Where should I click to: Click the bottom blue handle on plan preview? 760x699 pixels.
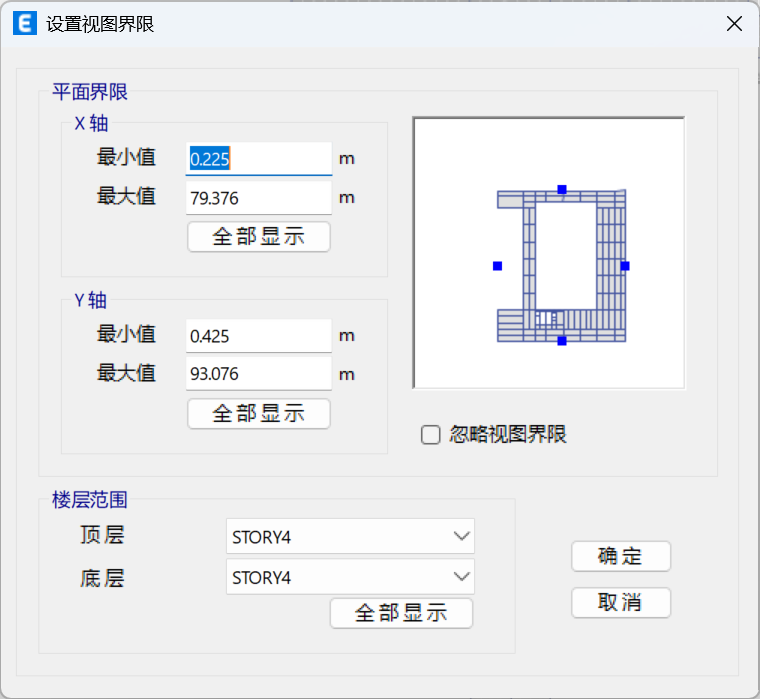pos(562,341)
